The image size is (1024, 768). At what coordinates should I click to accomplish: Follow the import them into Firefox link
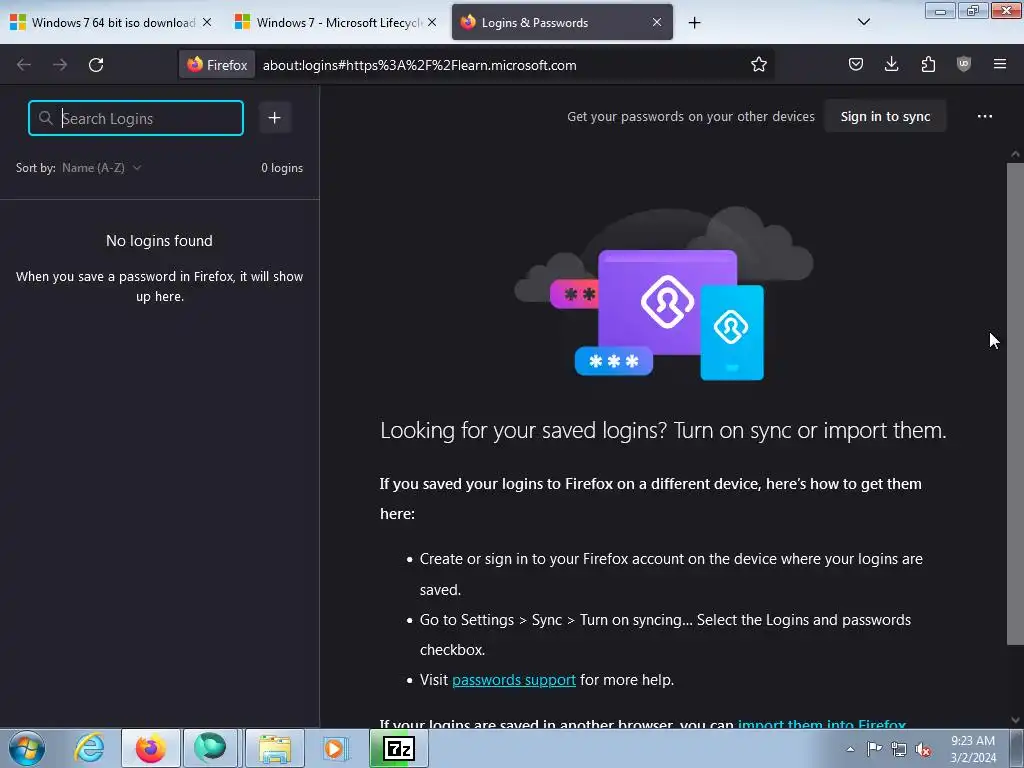click(822, 724)
